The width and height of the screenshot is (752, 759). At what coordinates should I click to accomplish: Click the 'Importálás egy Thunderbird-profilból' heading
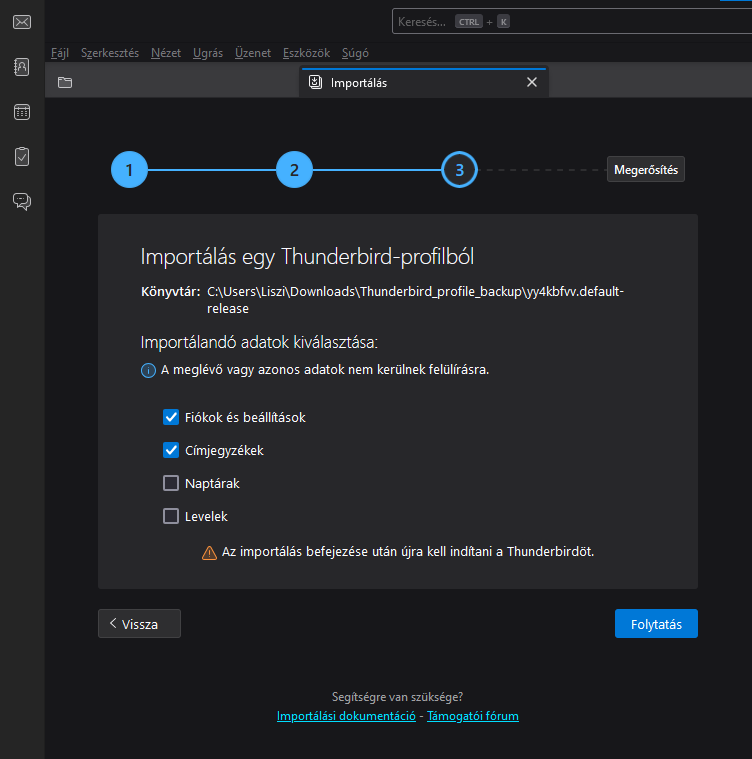(x=307, y=257)
